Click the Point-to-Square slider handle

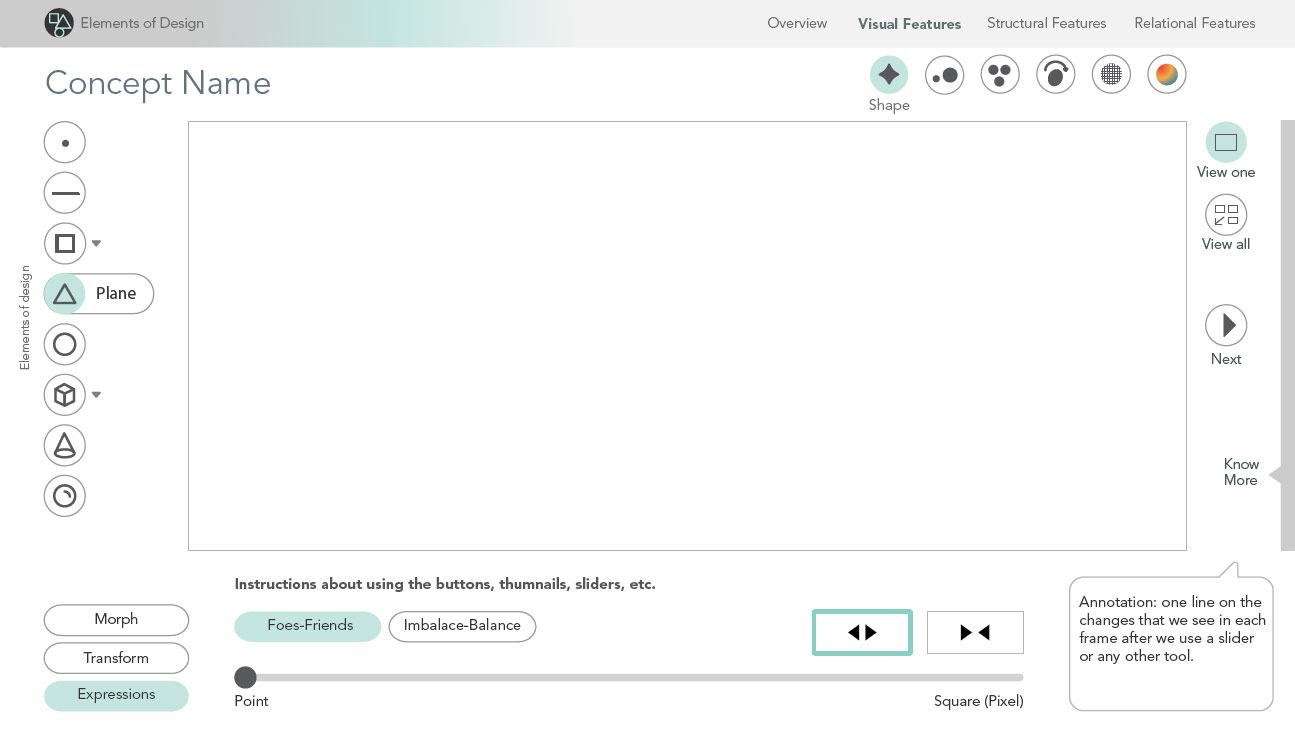coord(245,677)
